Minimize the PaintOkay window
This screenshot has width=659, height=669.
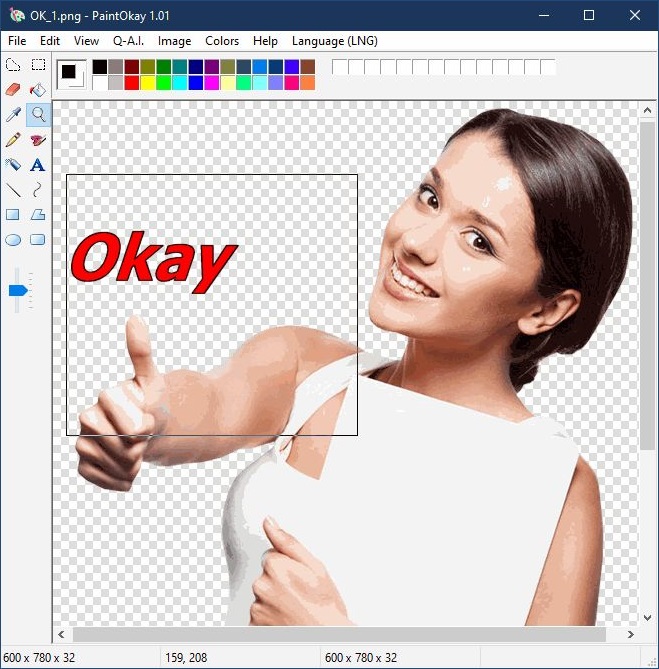pos(544,15)
